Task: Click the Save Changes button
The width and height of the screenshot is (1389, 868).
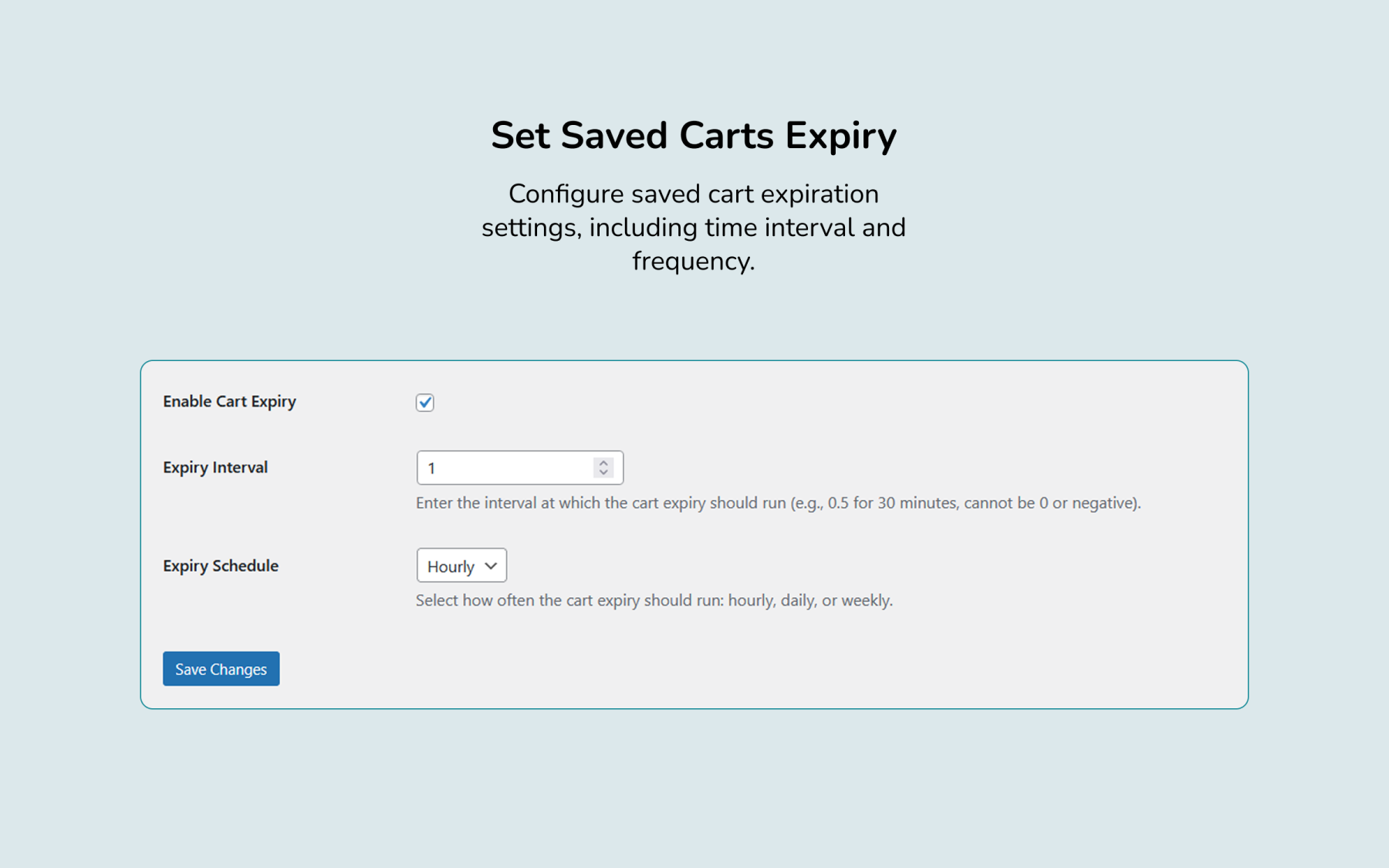Action: pos(221,669)
